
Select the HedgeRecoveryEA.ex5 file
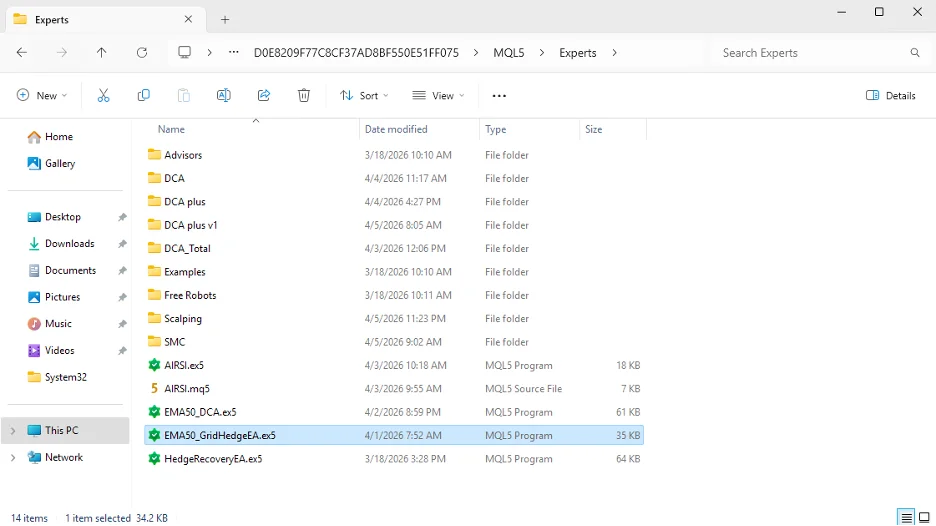(x=213, y=459)
